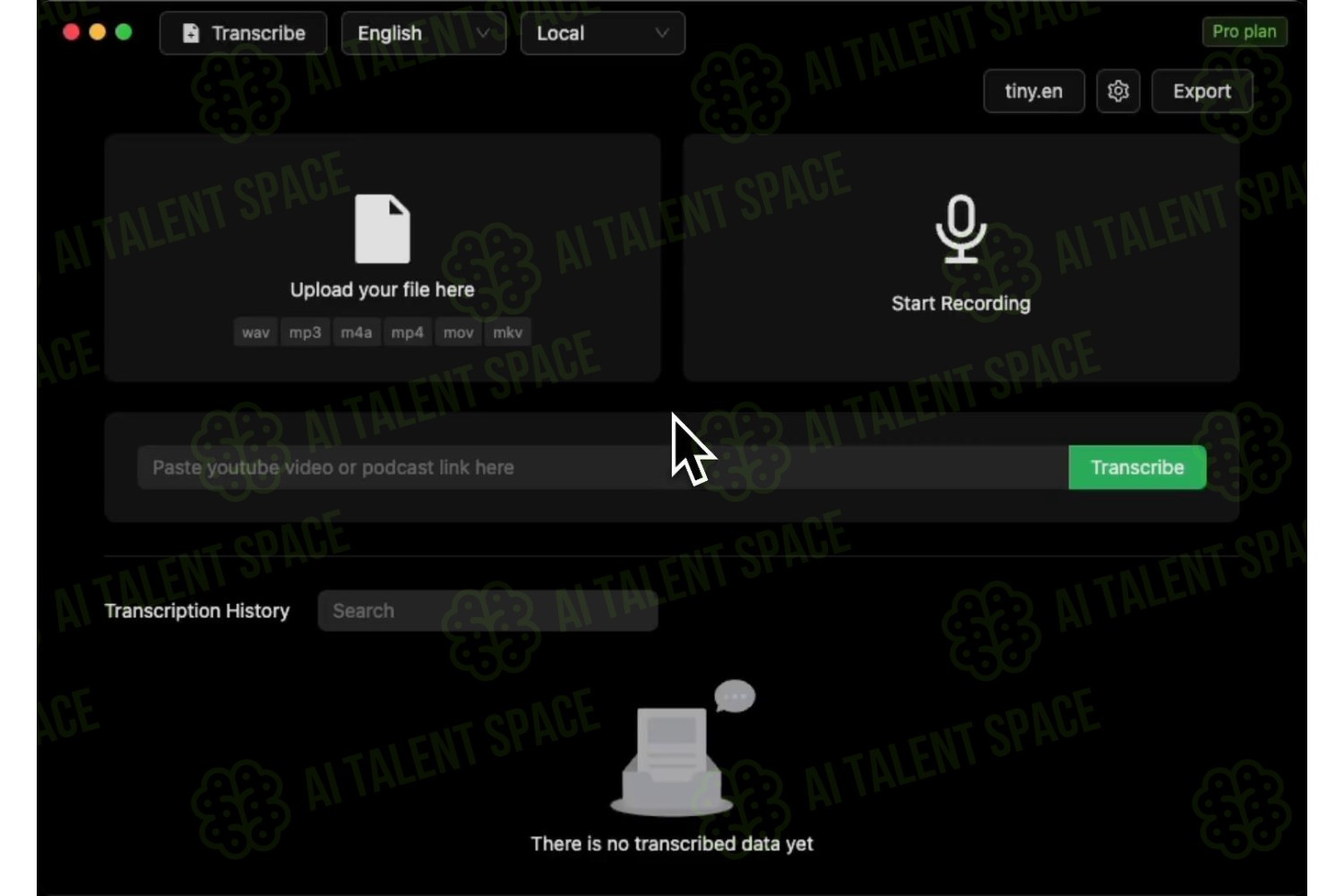Click the top-left Transcribe toolbar button
The height and width of the screenshot is (896, 1344).
244,33
